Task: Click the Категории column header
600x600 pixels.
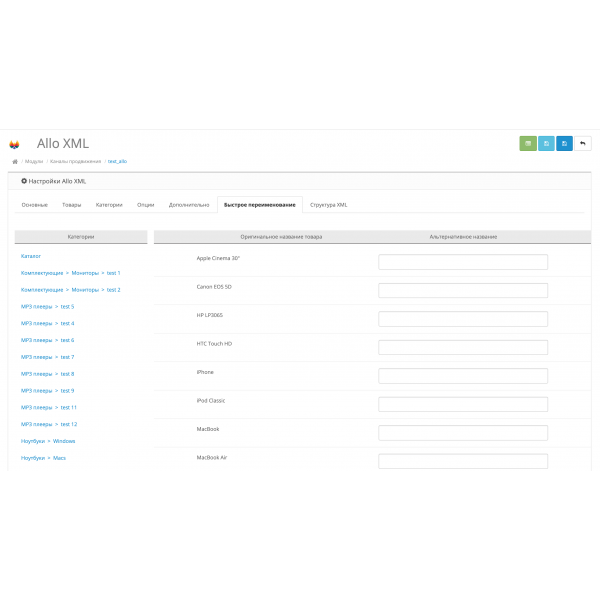Action: click(x=81, y=237)
